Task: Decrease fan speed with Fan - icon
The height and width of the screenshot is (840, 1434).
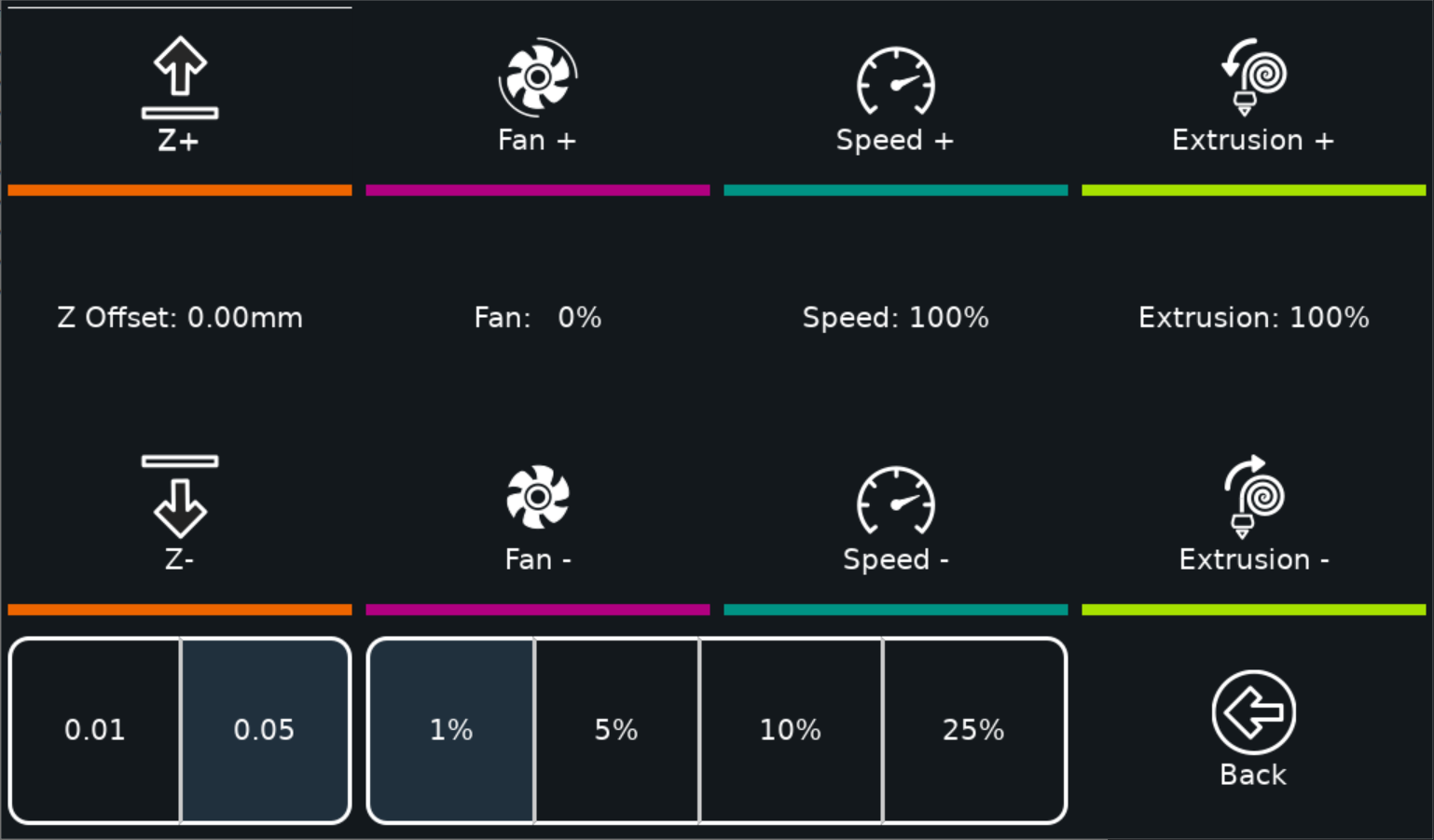Action: pos(538,497)
